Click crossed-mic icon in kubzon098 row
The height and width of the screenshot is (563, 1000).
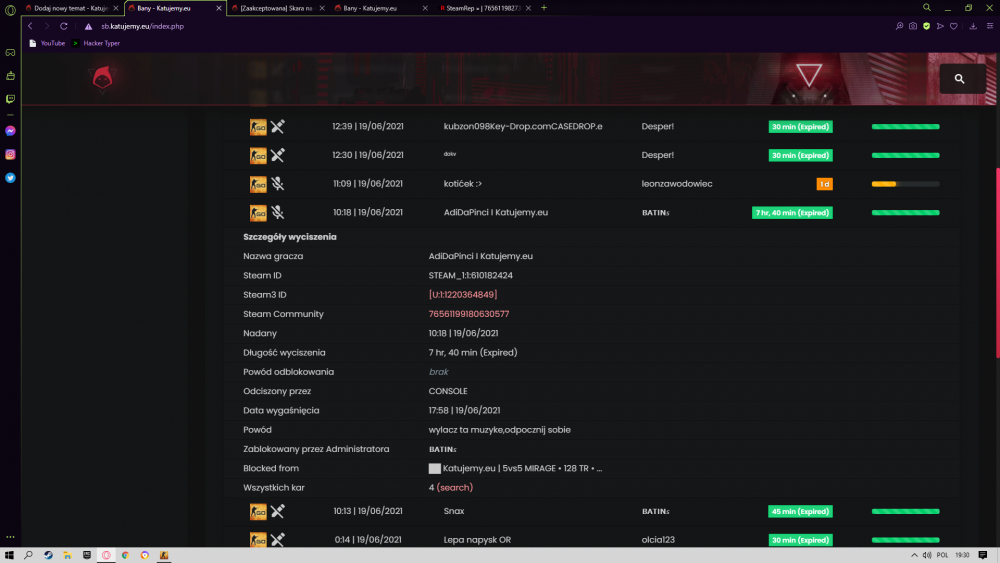tap(277, 126)
